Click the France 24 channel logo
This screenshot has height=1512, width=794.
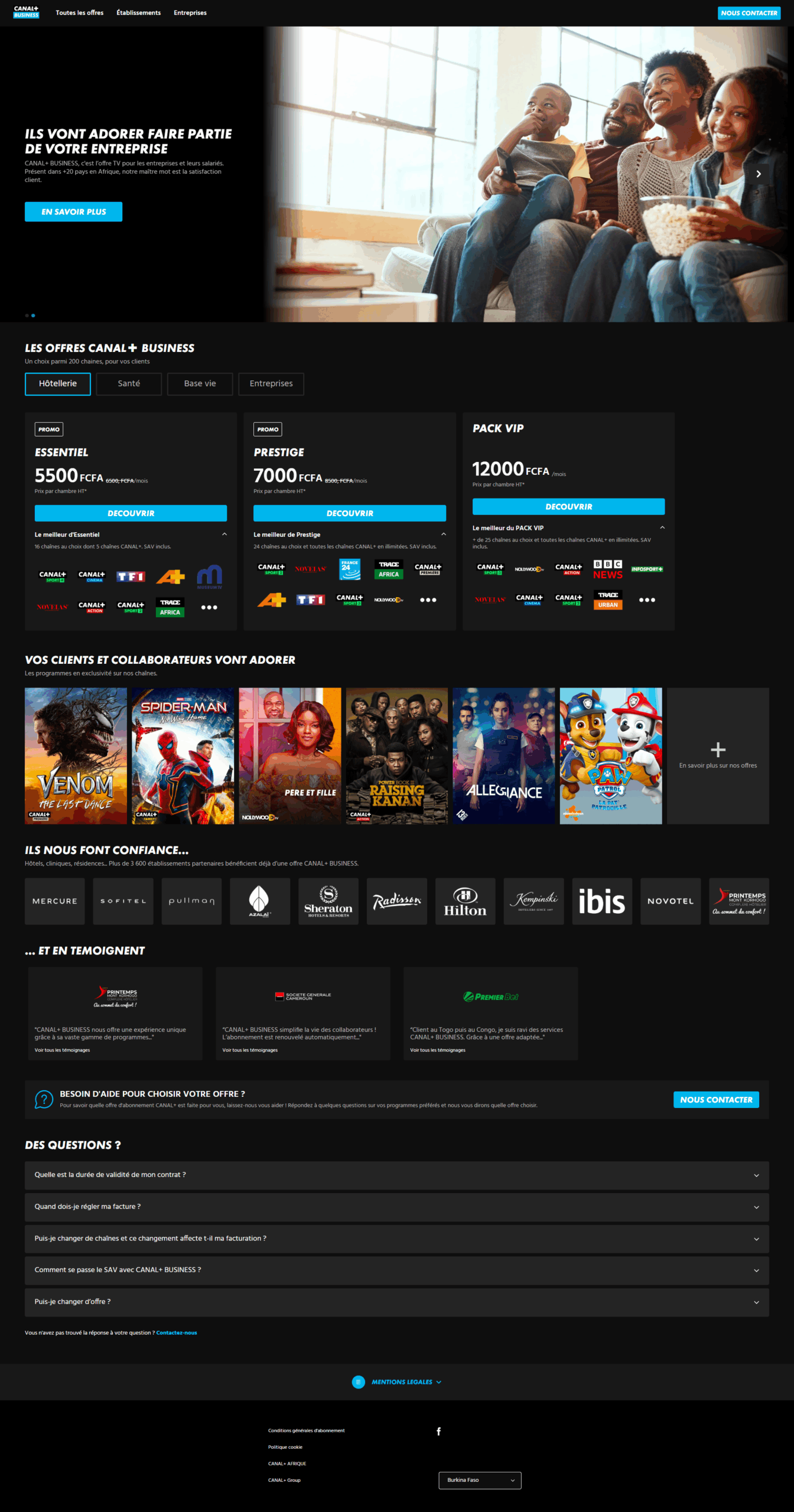[x=350, y=569]
